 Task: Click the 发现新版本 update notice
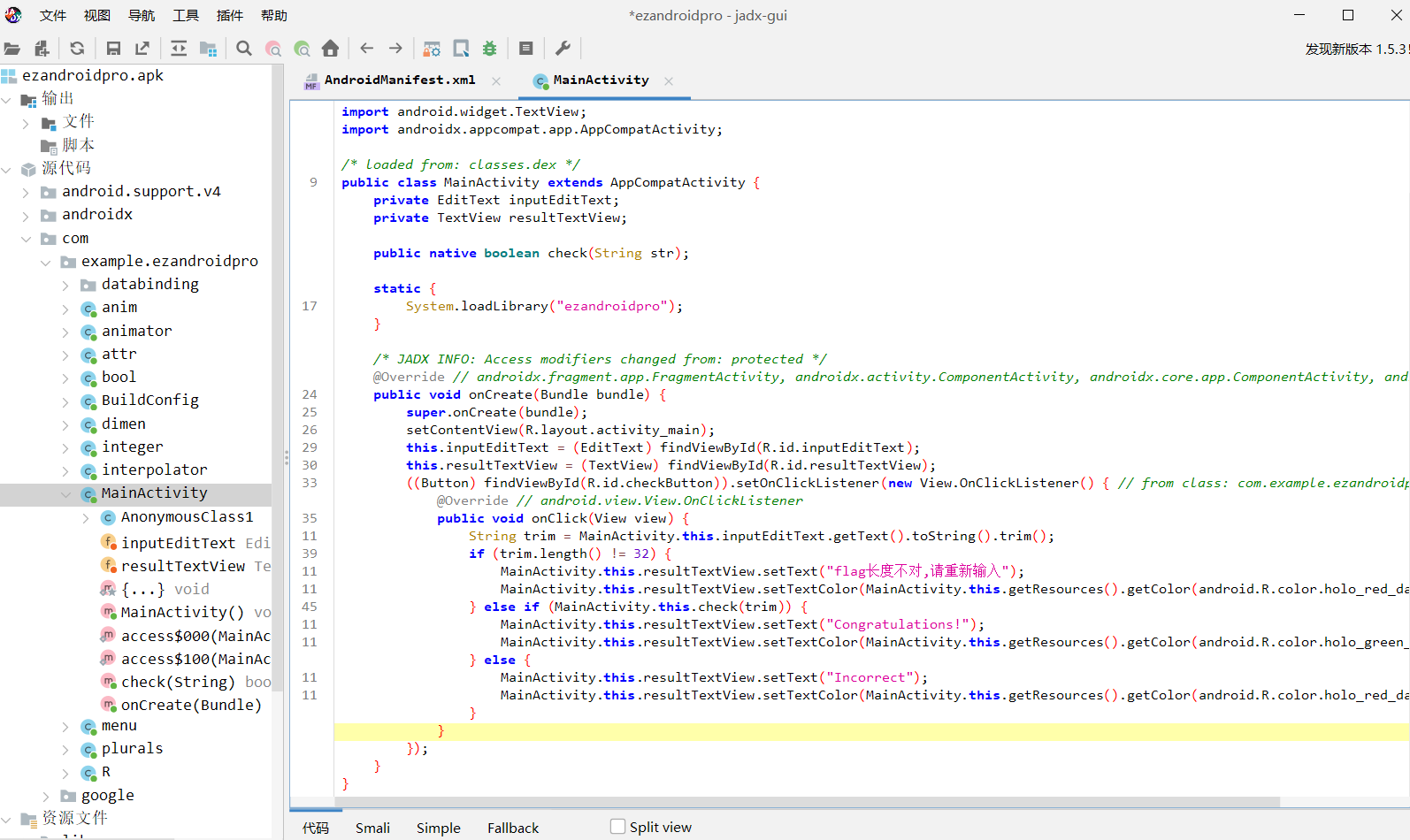[1355, 50]
